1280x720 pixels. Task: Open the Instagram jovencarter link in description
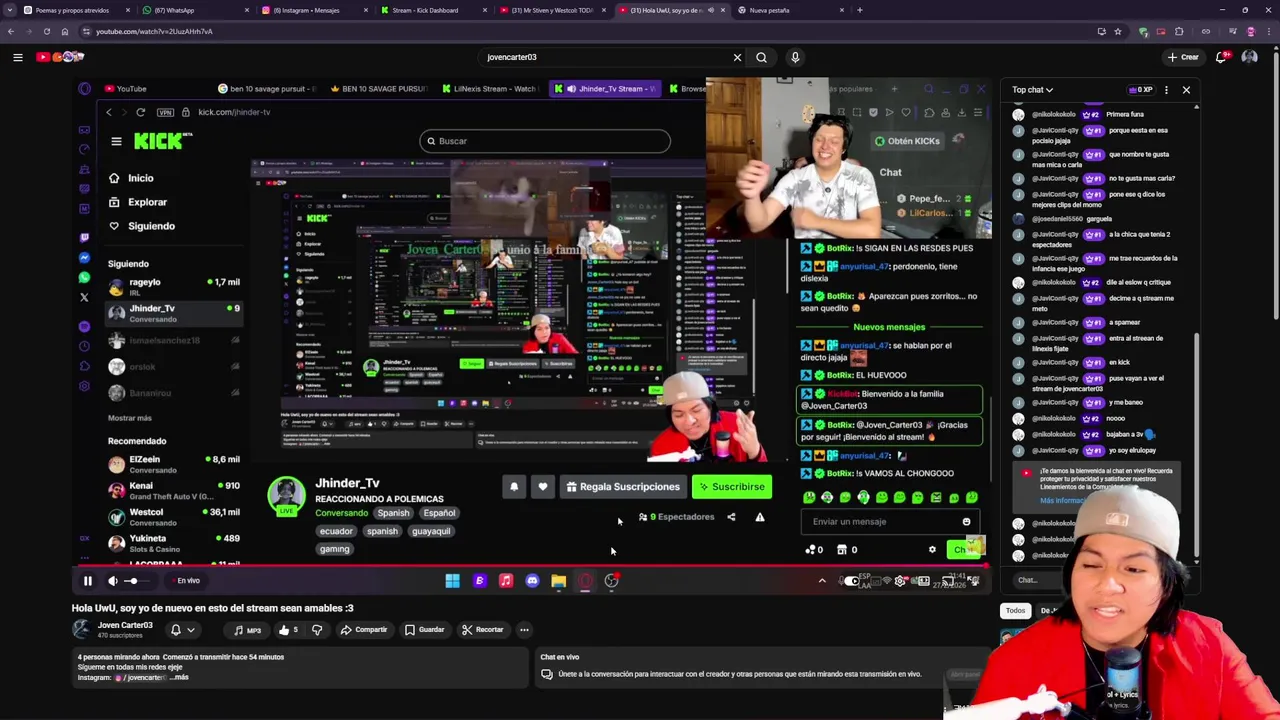[141, 678]
